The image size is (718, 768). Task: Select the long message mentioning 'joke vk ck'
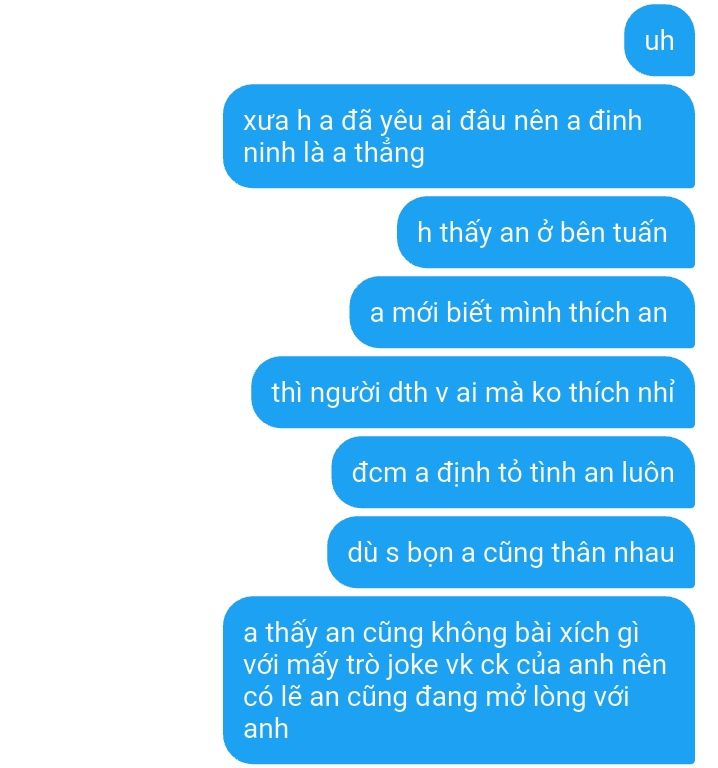(x=459, y=680)
